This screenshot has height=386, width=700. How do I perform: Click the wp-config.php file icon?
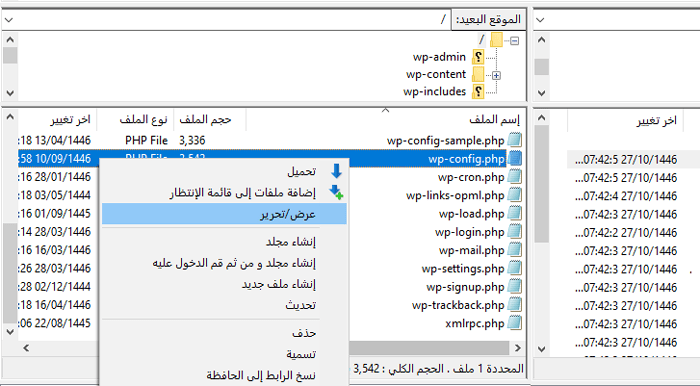(x=515, y=159)
